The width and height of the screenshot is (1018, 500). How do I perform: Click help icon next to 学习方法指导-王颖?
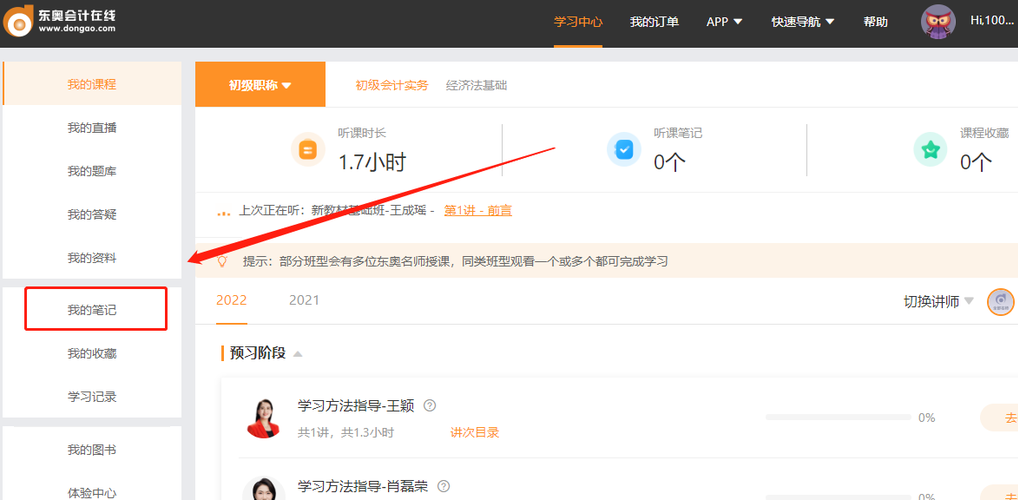point(429,406)
